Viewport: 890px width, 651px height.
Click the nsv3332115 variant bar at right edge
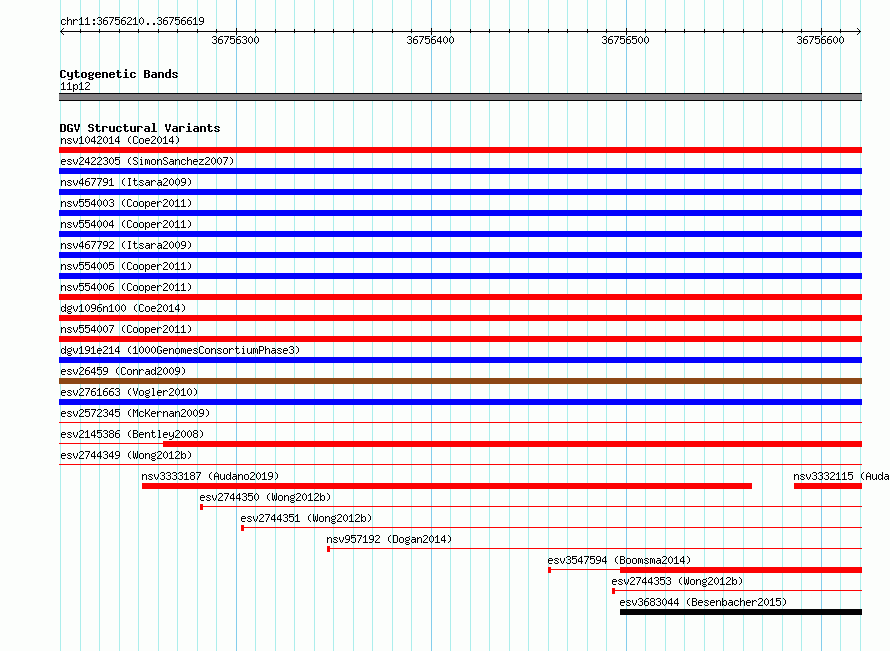pos(828,486)
